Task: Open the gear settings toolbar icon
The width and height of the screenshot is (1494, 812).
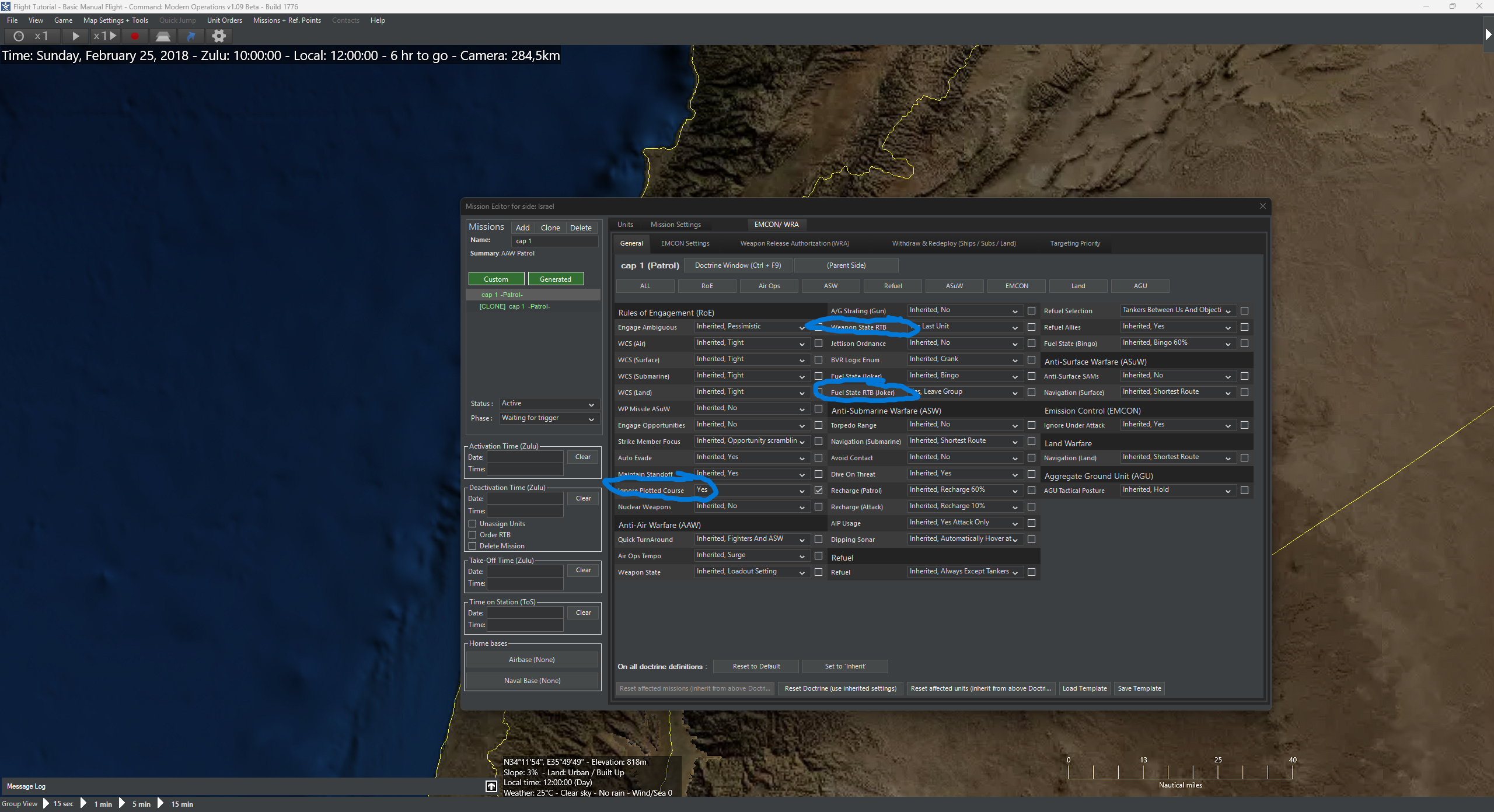Action: (219, 36)
